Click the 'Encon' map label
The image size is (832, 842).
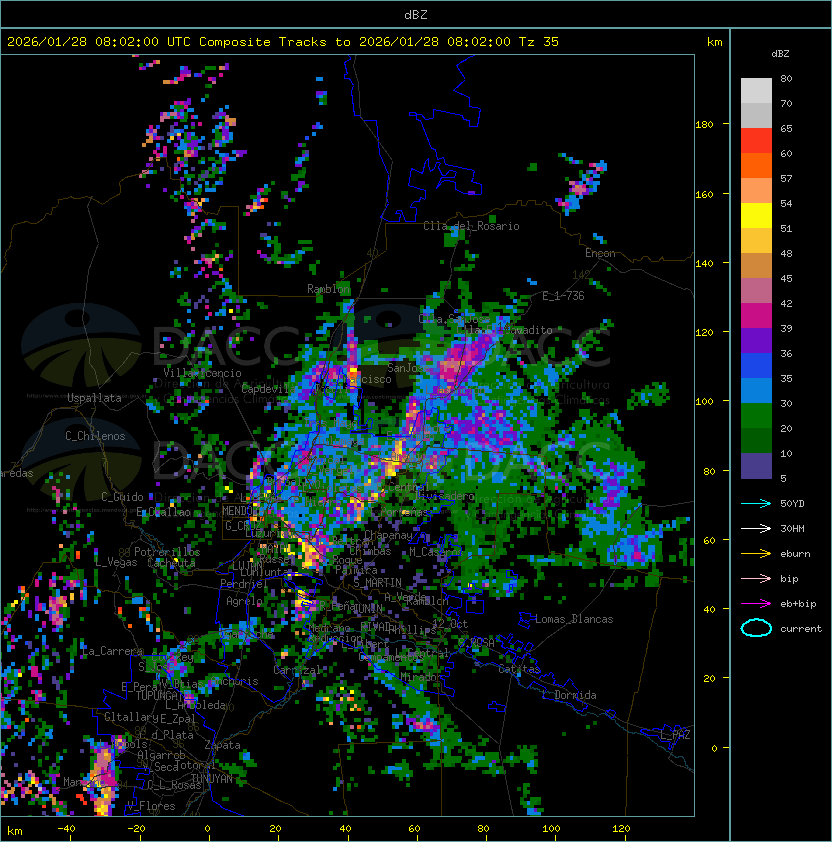[x=600, y=253]
